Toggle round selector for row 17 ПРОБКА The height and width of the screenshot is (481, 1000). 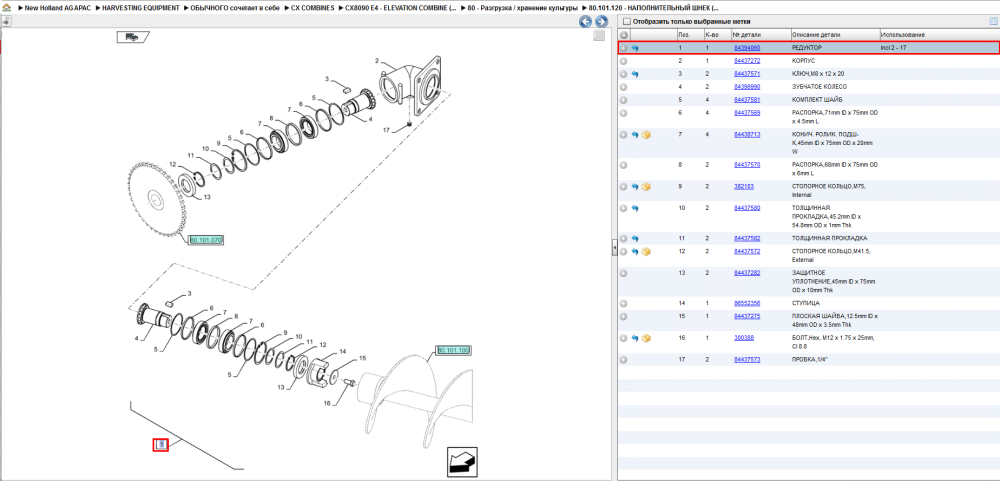(624, 360)
